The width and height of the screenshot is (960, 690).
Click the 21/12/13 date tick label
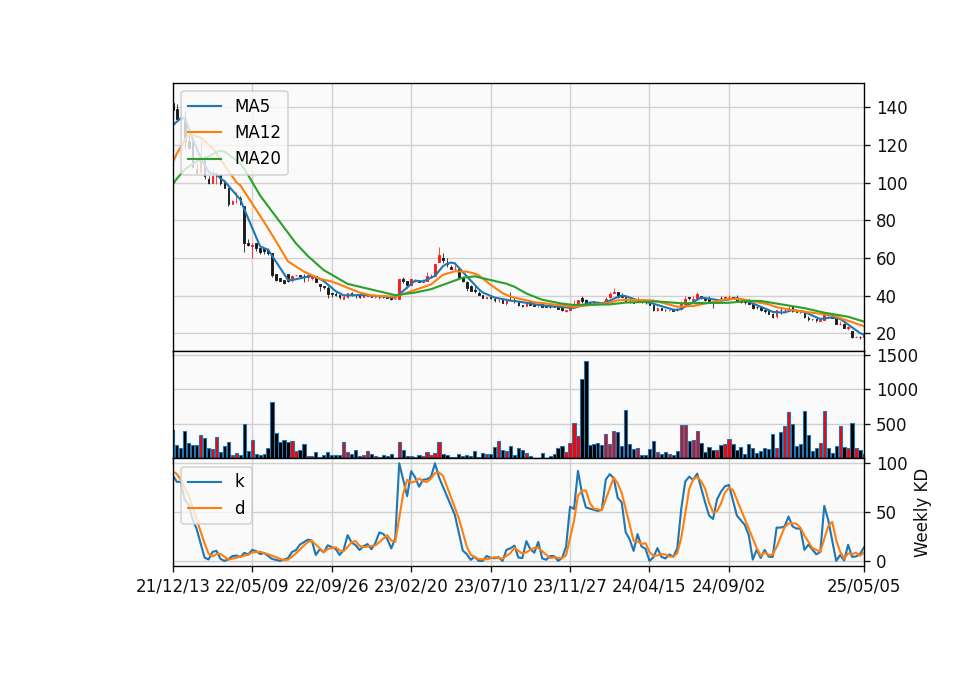173,587
